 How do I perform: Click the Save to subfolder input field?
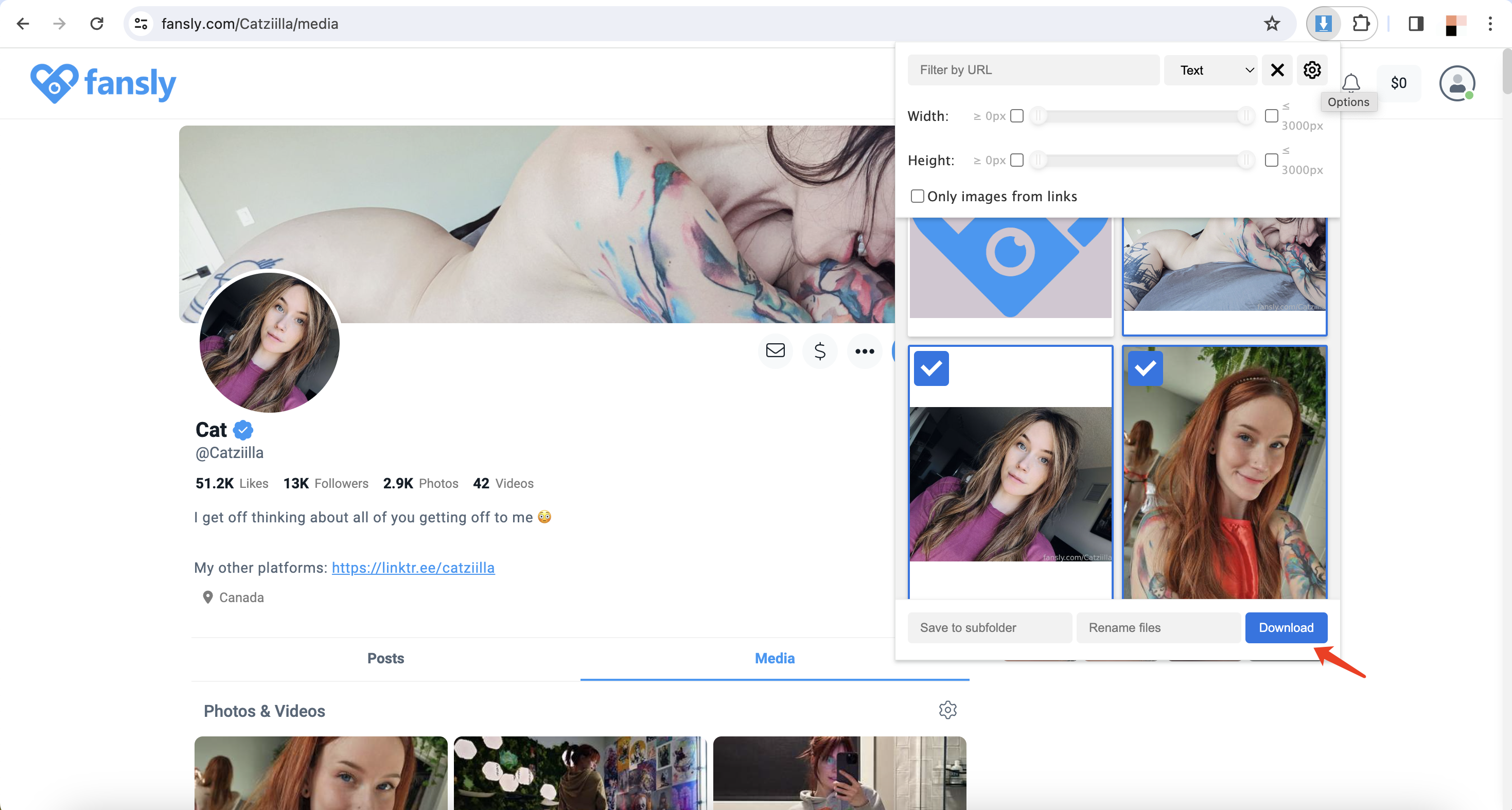click(988, 627)
